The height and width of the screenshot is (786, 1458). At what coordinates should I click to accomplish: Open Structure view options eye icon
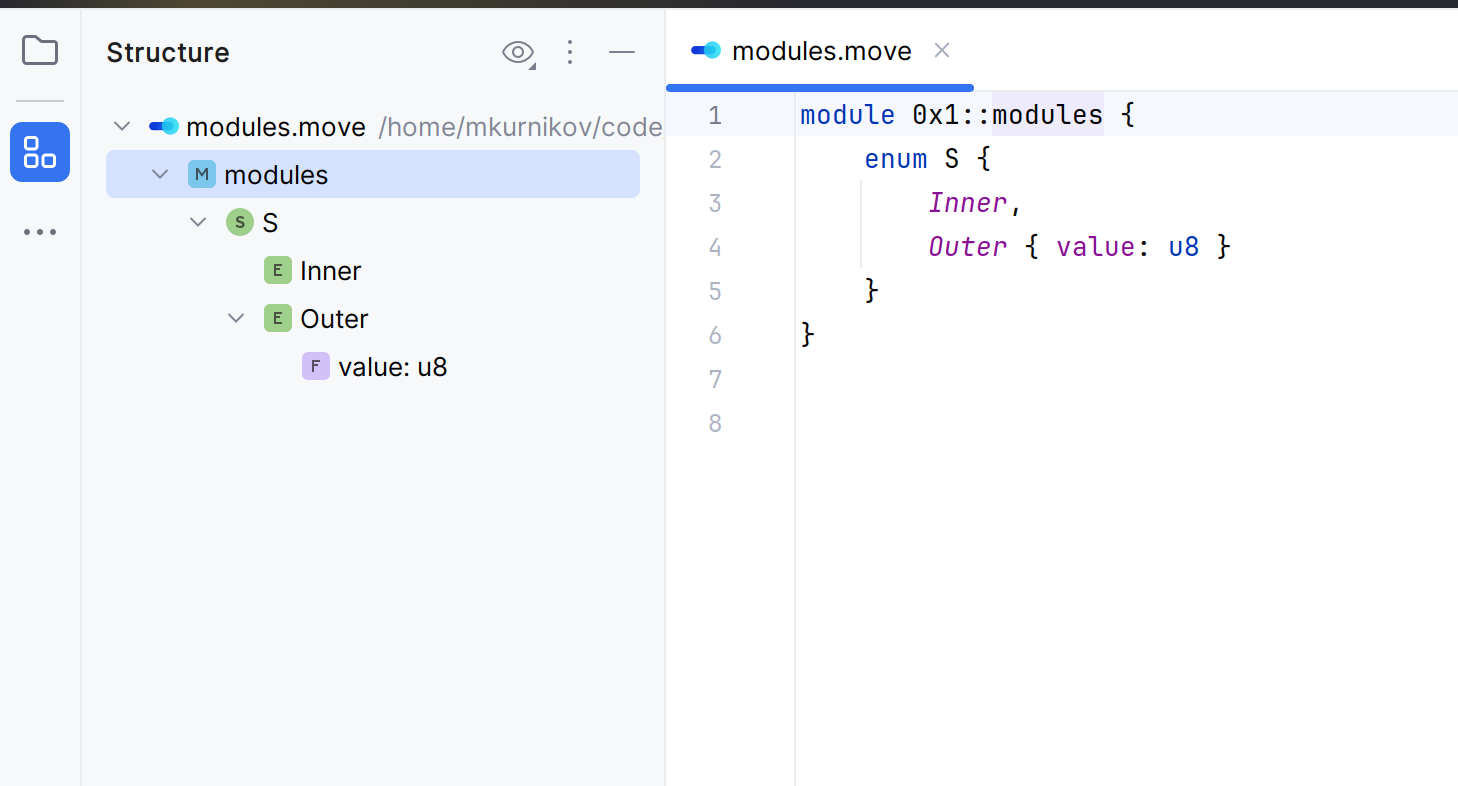[x=518, y=52]
